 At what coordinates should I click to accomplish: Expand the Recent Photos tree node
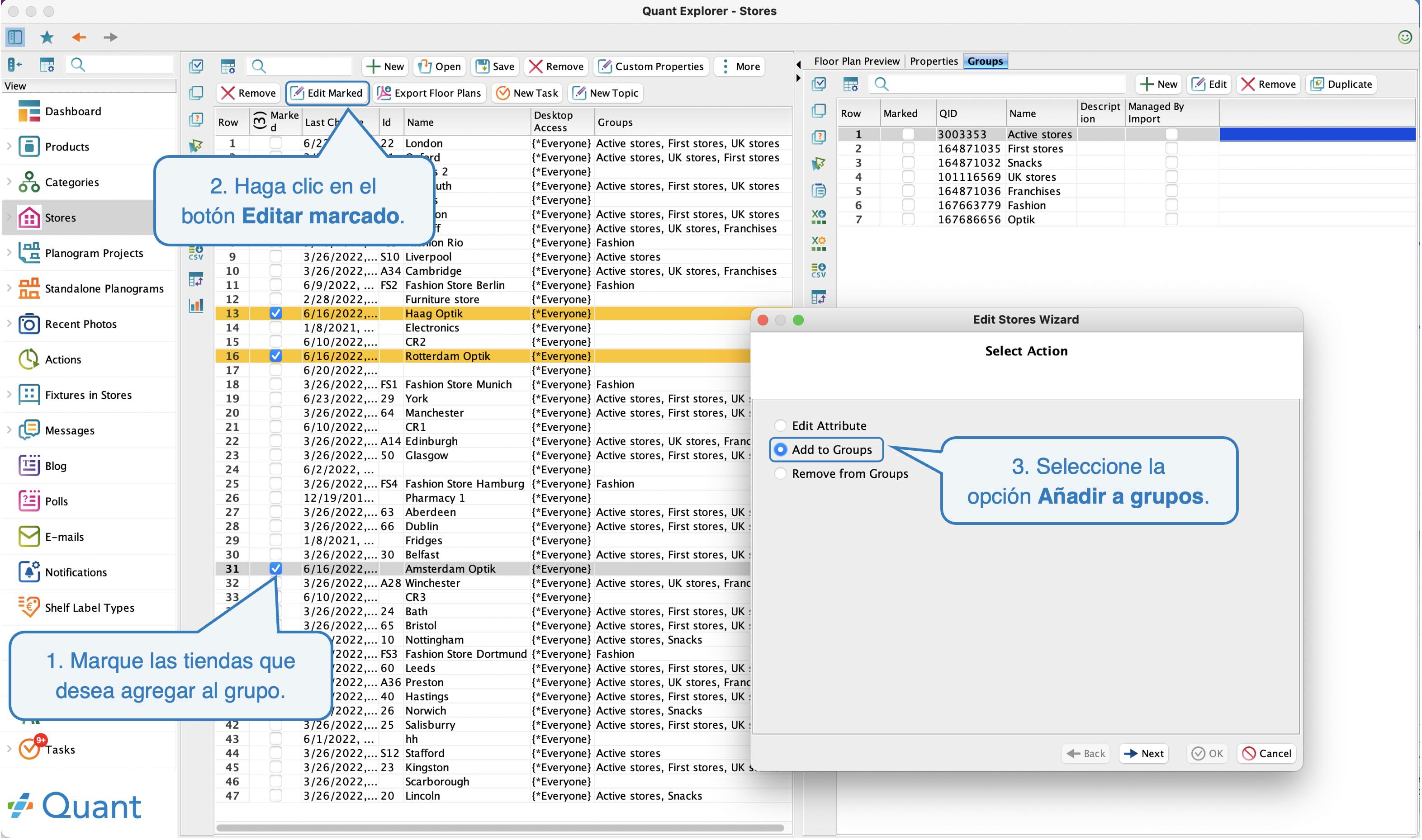tap(9, 324)
